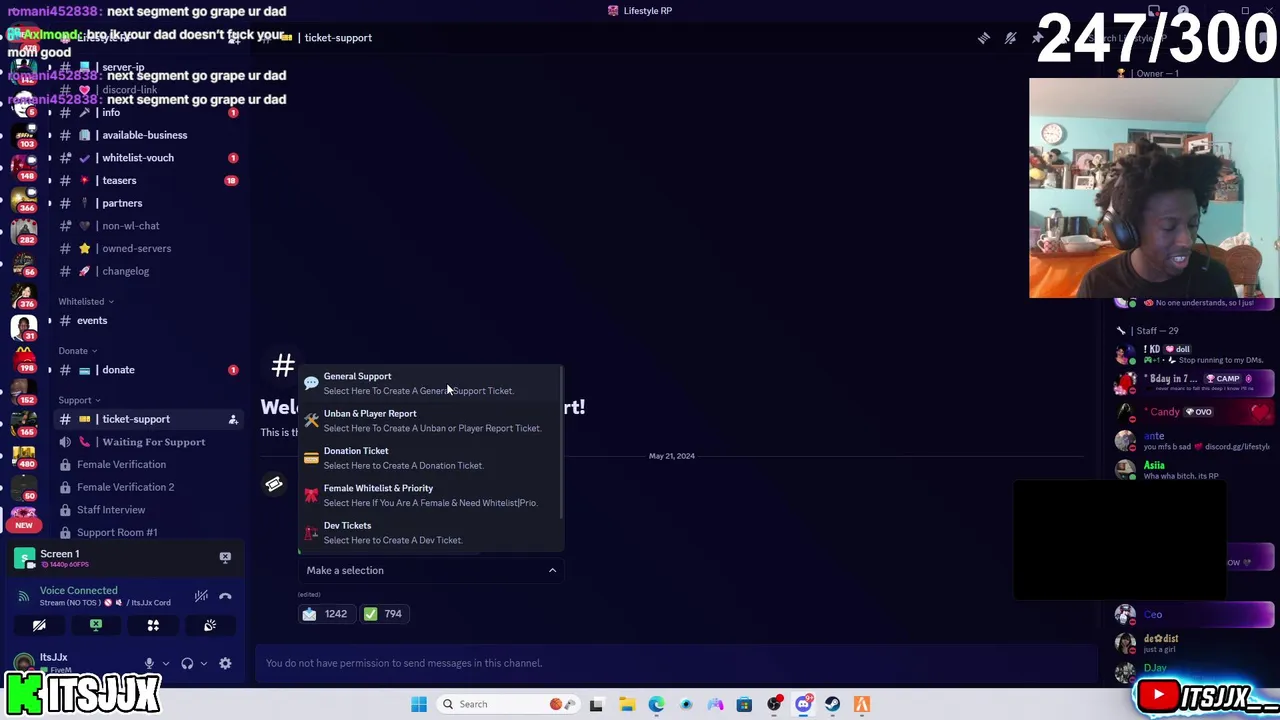Open the Threads icon in channel header
The width and height of the screenshot is (1280, 720).
tap(984, 38)
